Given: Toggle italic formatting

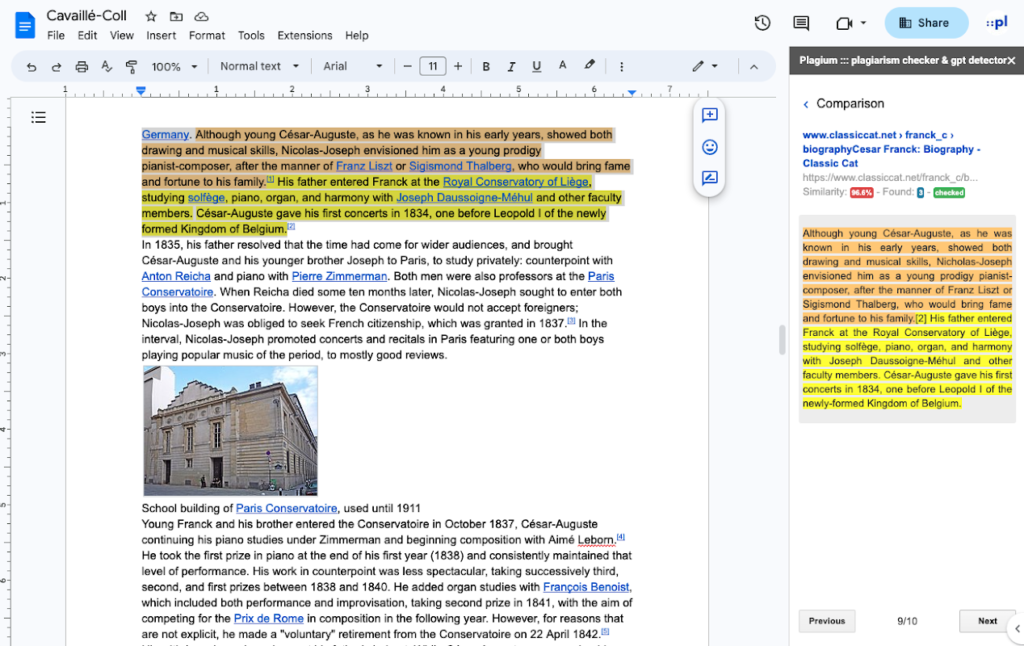Looking at the screenshot, I should pyautogui.click(x=511, y=66).
